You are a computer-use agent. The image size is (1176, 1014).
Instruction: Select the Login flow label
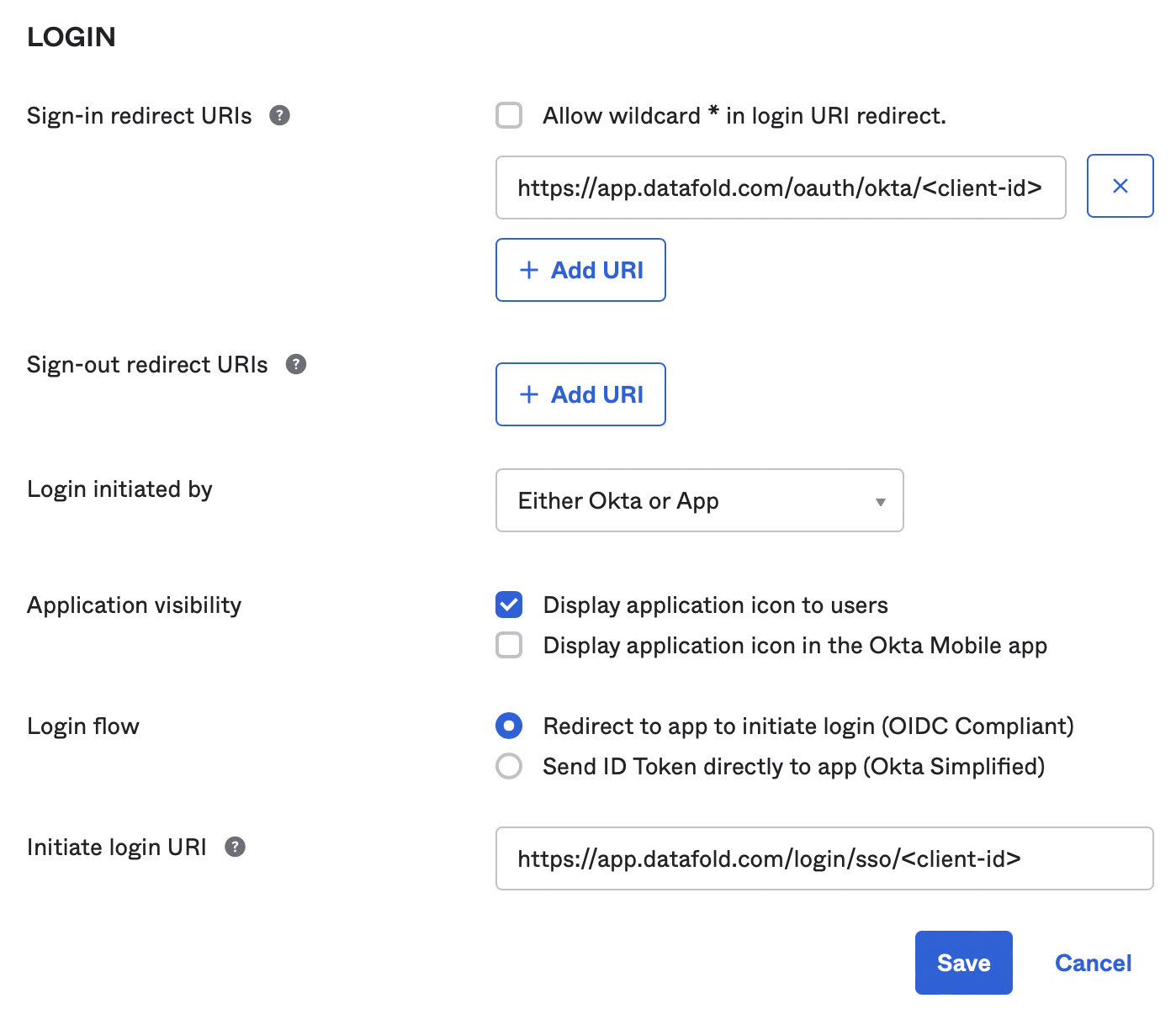point(83,726)
